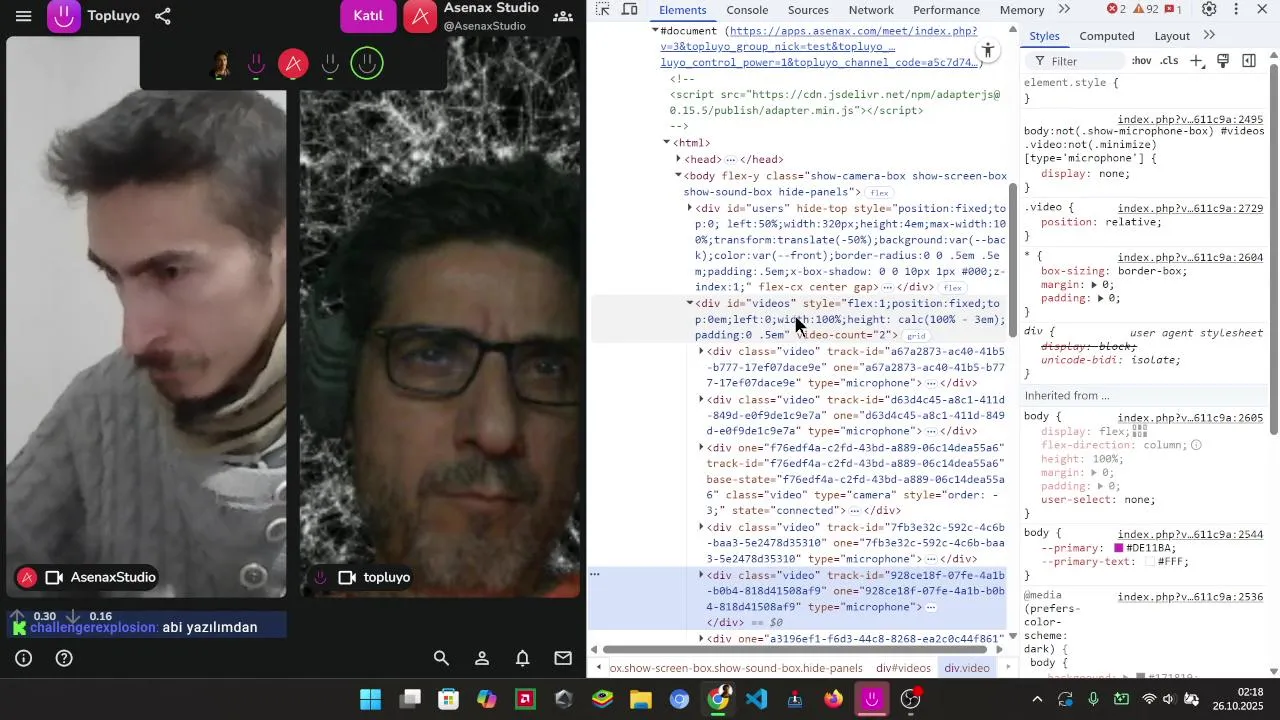The height and width of the screenshot is (720, 1280).
Task: Select the green-ringed smiley avatar
Action: pyautogui.click(x=367, y=64)
